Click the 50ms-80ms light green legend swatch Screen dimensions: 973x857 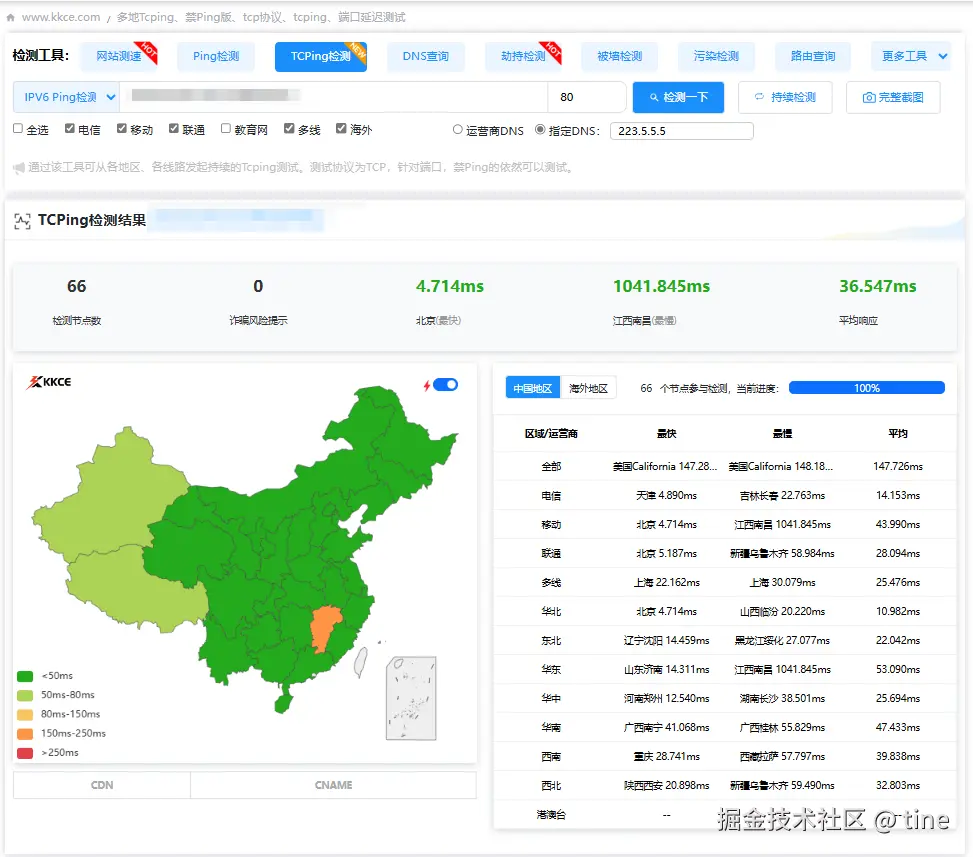point(25,695)
